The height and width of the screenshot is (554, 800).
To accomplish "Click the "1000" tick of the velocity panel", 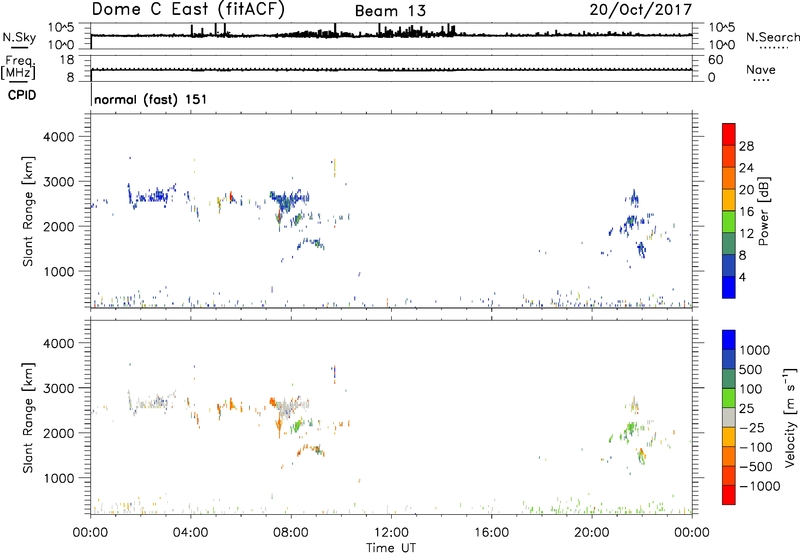I will point(59,478).
